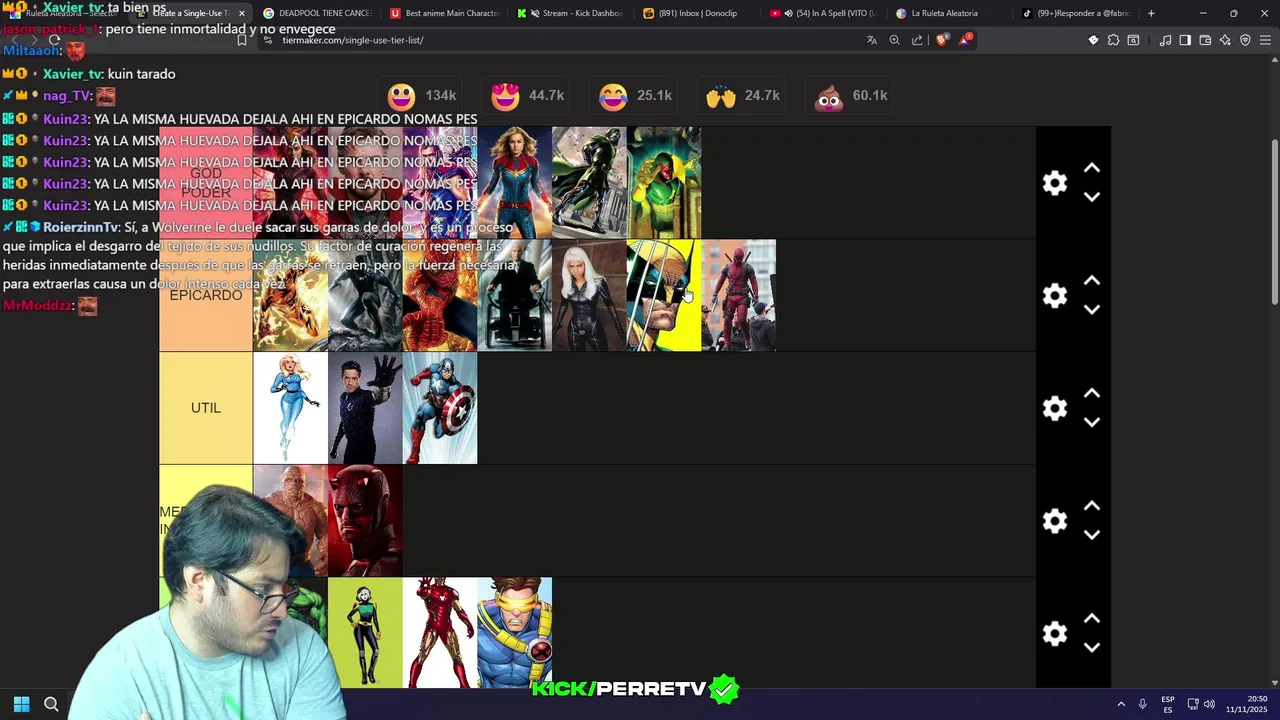Open the Windows Start menu
1280x720 pixels.
pos(21,704)
